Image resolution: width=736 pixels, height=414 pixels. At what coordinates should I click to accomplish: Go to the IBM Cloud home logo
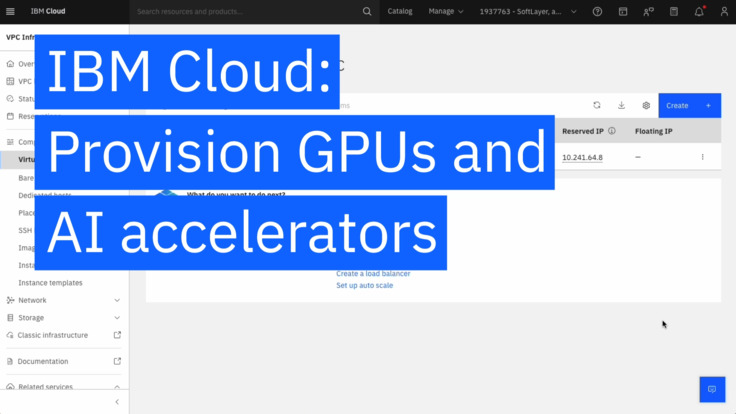[48, 11]
